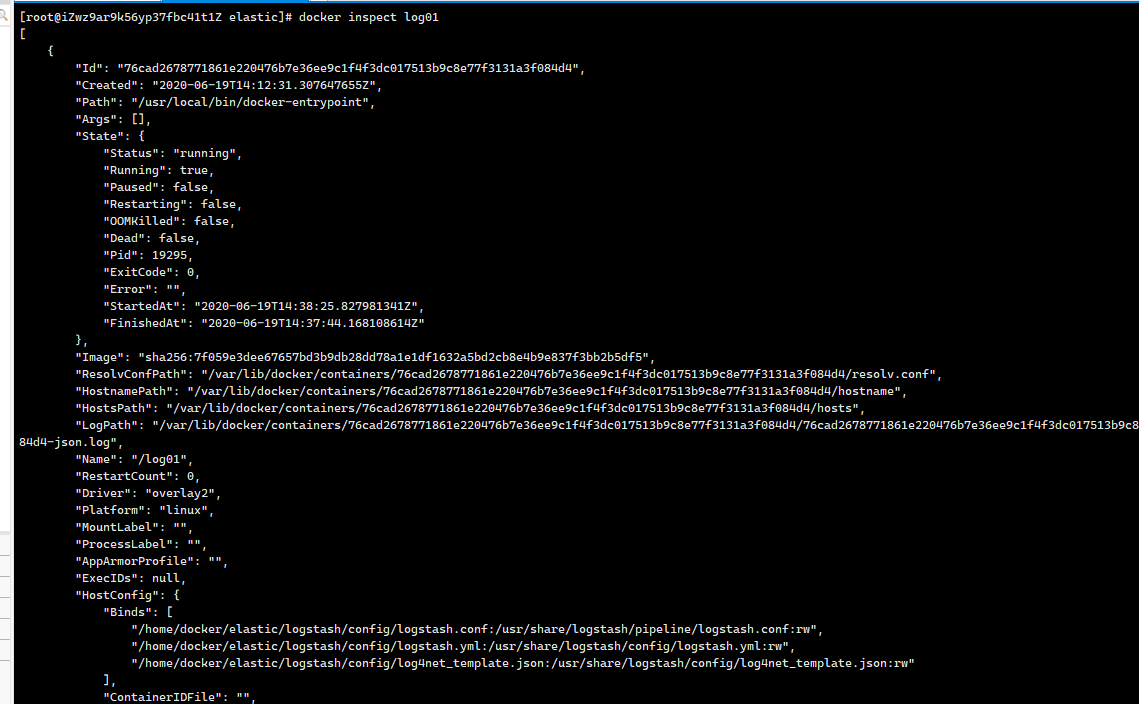Click the "Image" sha256 line

pos(365,357)
